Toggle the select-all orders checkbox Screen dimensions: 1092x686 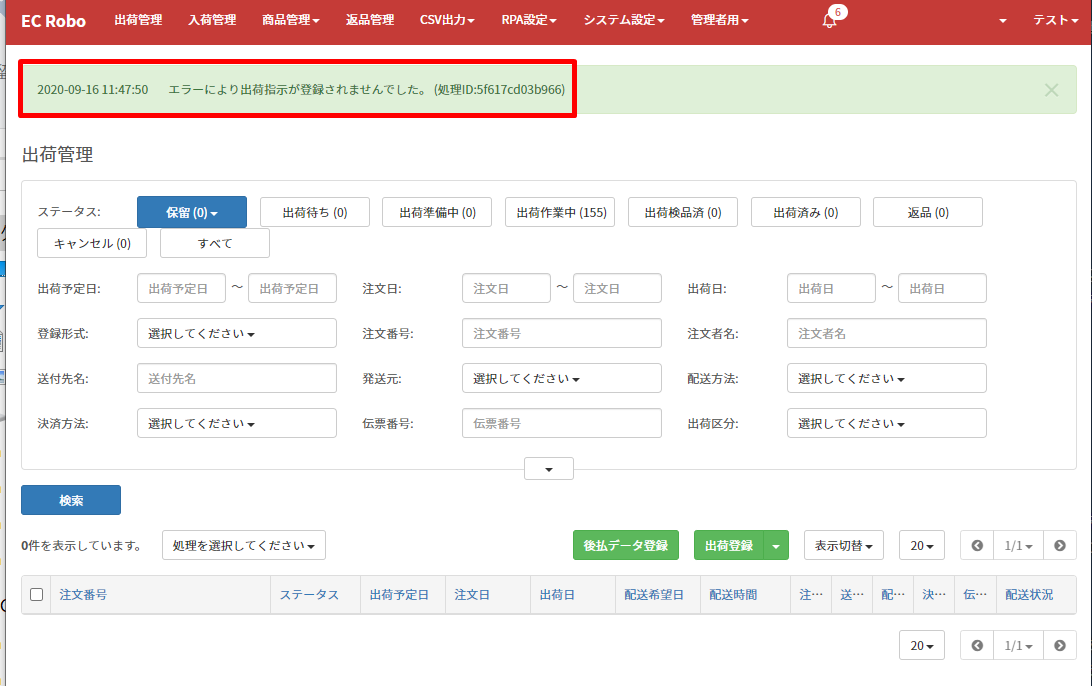pyautogui.click(x=36, y=594)
